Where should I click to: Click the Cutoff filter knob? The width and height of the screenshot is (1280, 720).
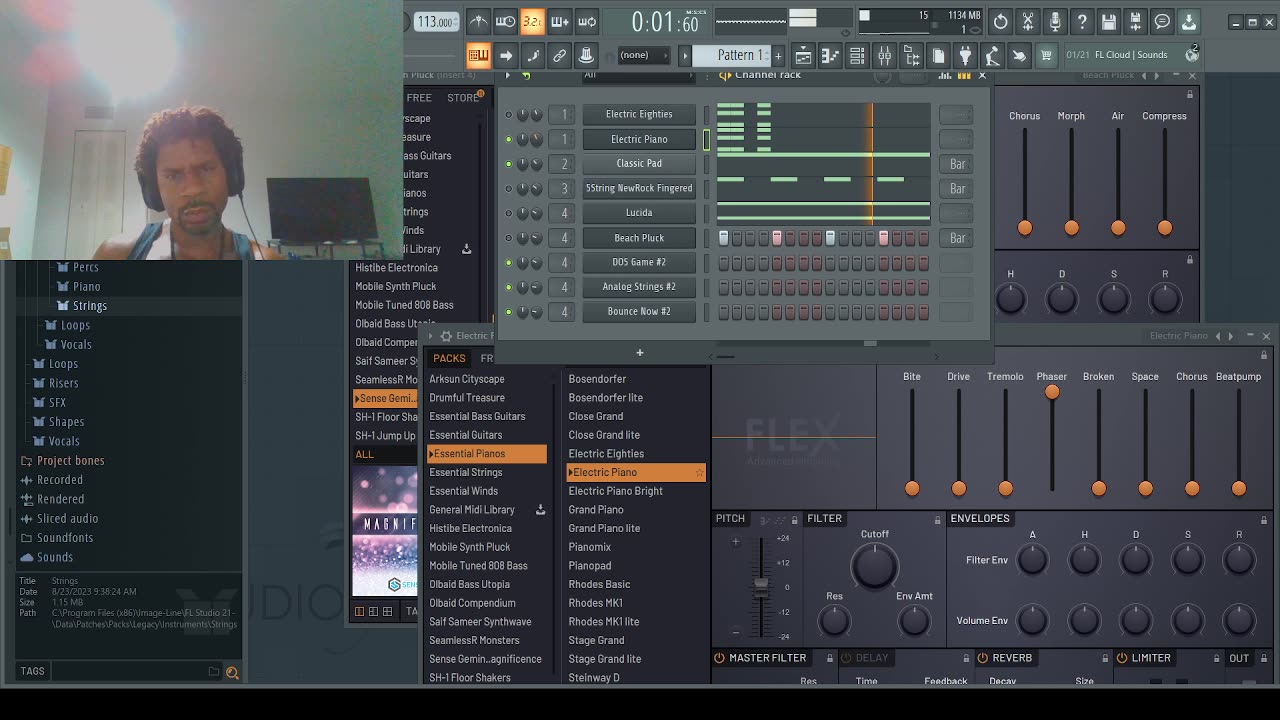pyautogui.click(x=874, y=567)
